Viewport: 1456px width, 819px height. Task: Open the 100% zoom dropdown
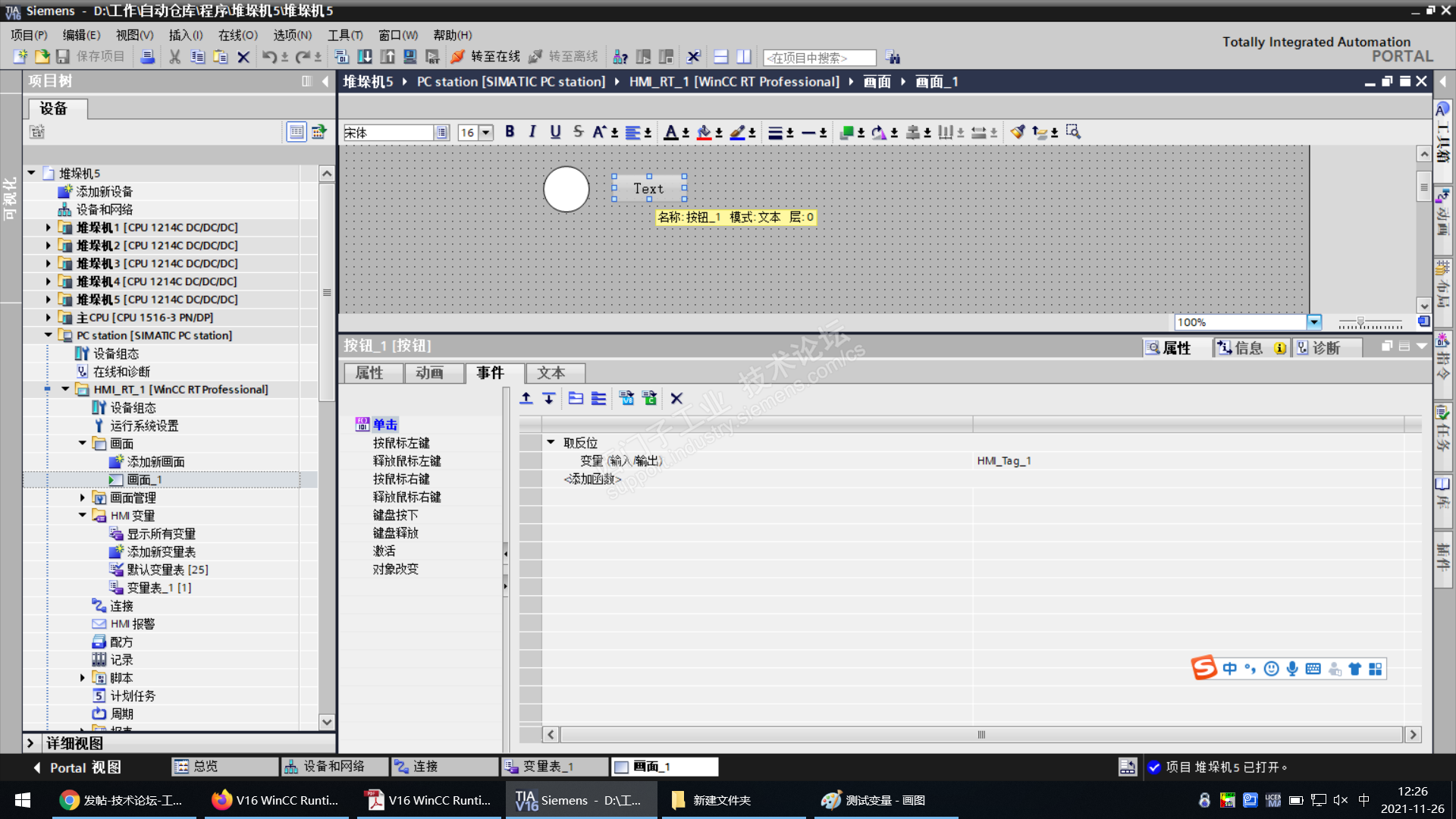click(1313, 322)
